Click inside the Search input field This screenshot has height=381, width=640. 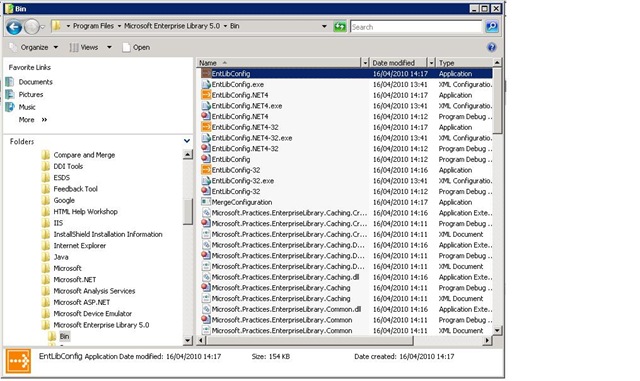[x=416, y=27]
